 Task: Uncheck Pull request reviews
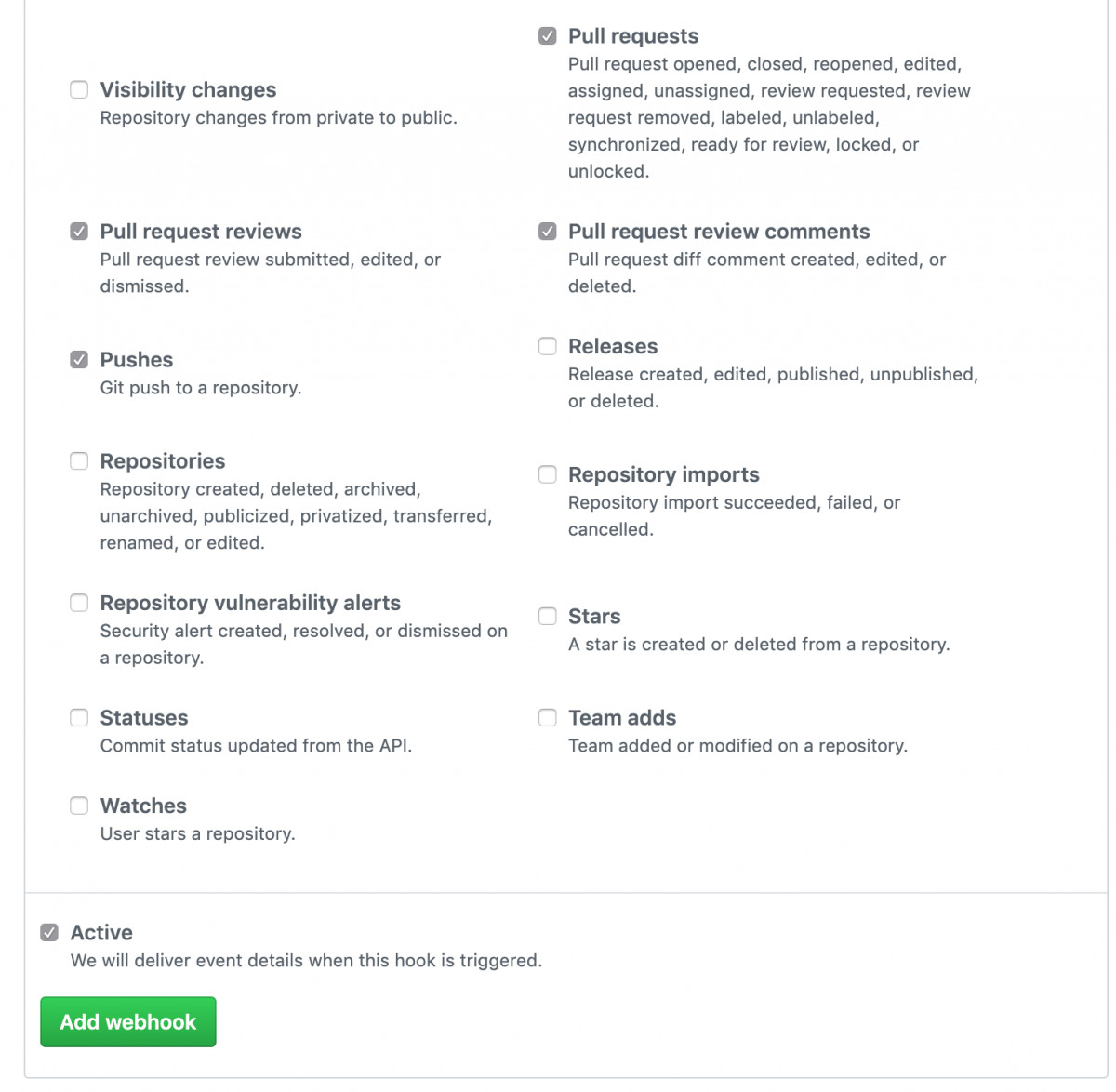coord(79,231)
